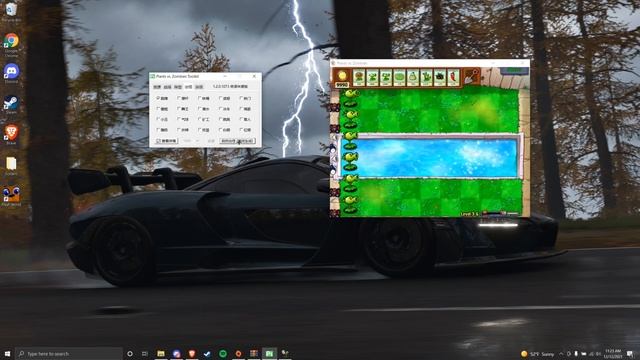Click the level progress meter in game

coord(500,213)
